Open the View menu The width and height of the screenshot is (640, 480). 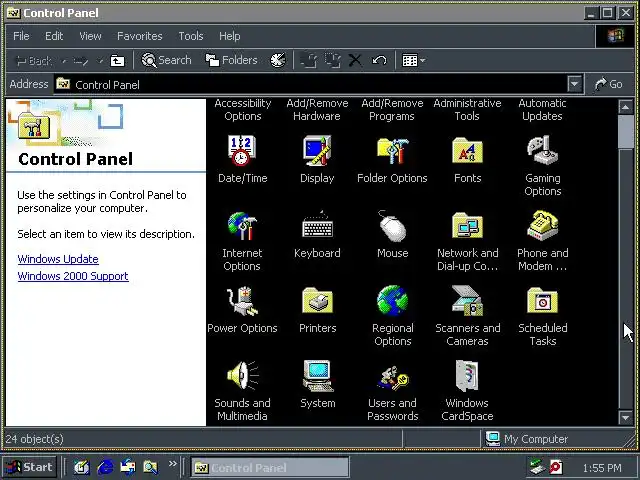click(90, 36)
